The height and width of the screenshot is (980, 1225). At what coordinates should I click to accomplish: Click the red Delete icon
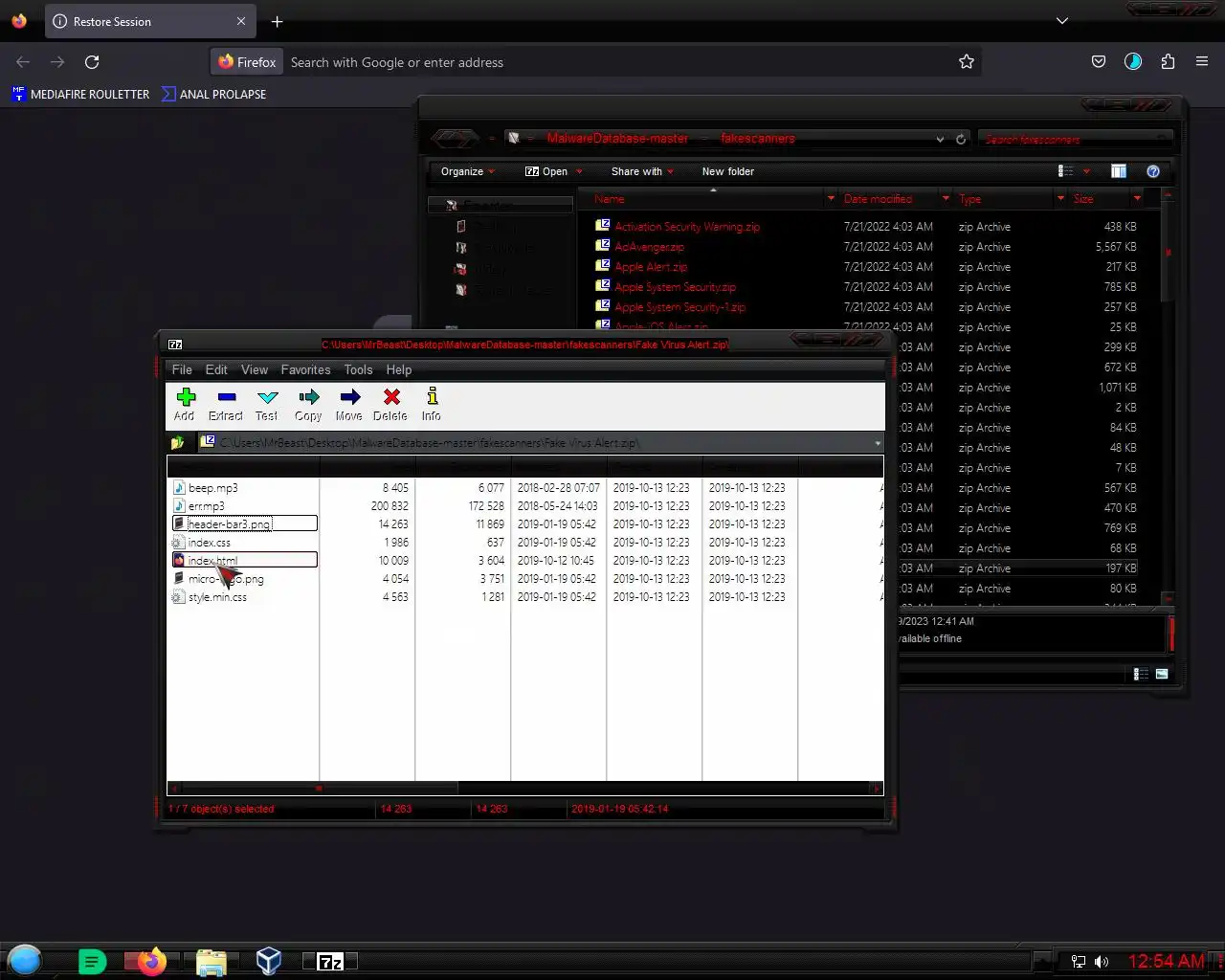coord(390,404)
